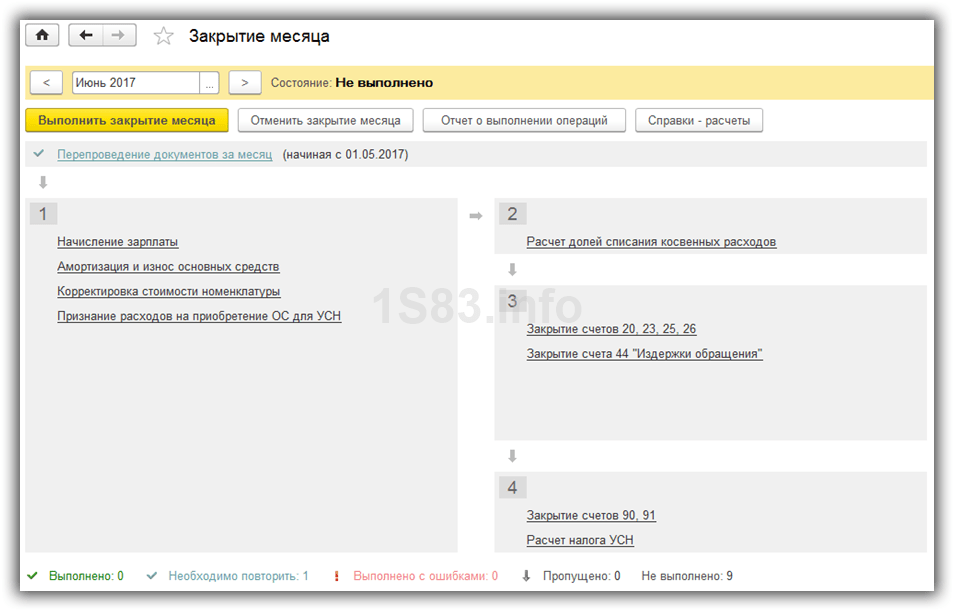Click Закрытие счетов 90, 91 link
954x611 pixels.
click(x=591, y=516)
